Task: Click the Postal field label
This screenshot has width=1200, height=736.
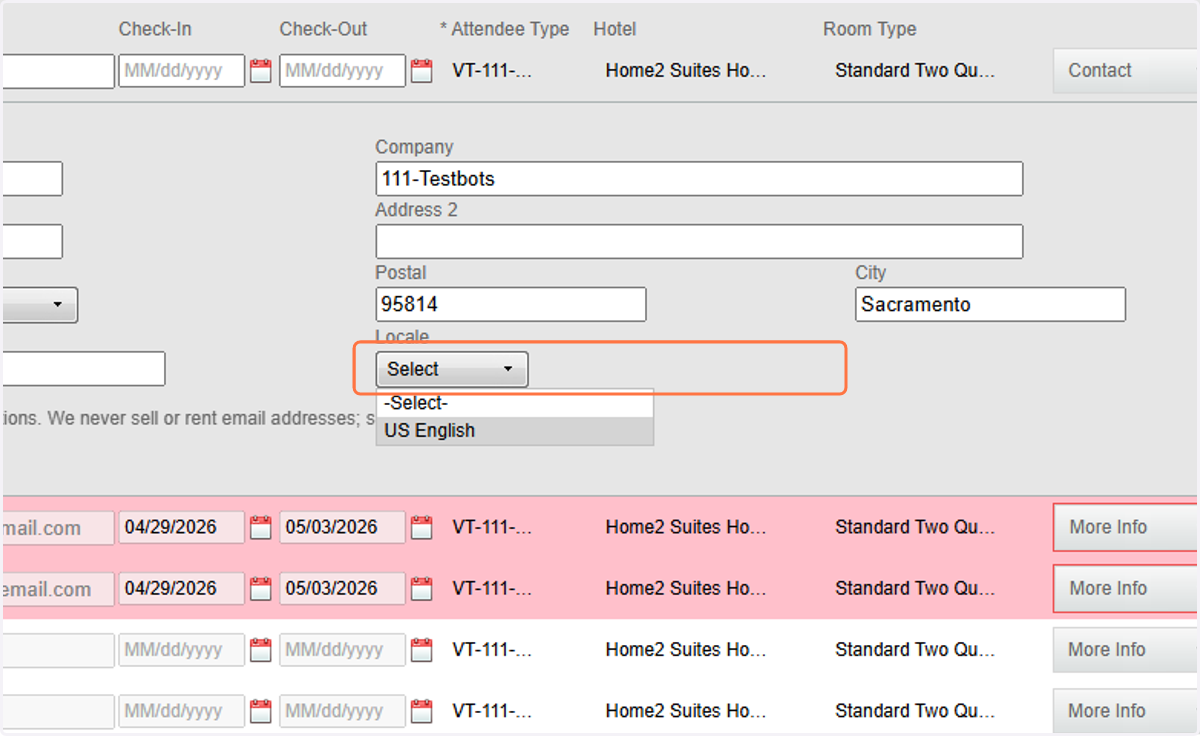Action: tap(401, 273)
